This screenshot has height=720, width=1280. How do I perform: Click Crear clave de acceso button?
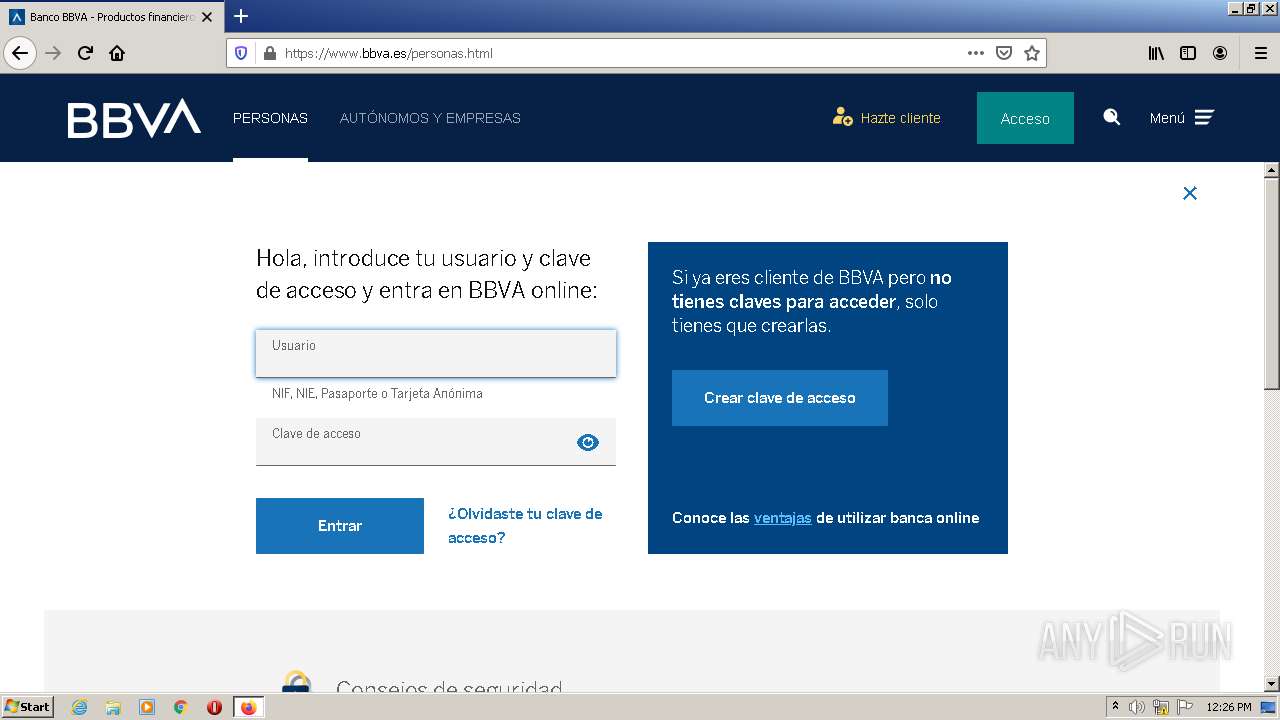tap(780, 398)
